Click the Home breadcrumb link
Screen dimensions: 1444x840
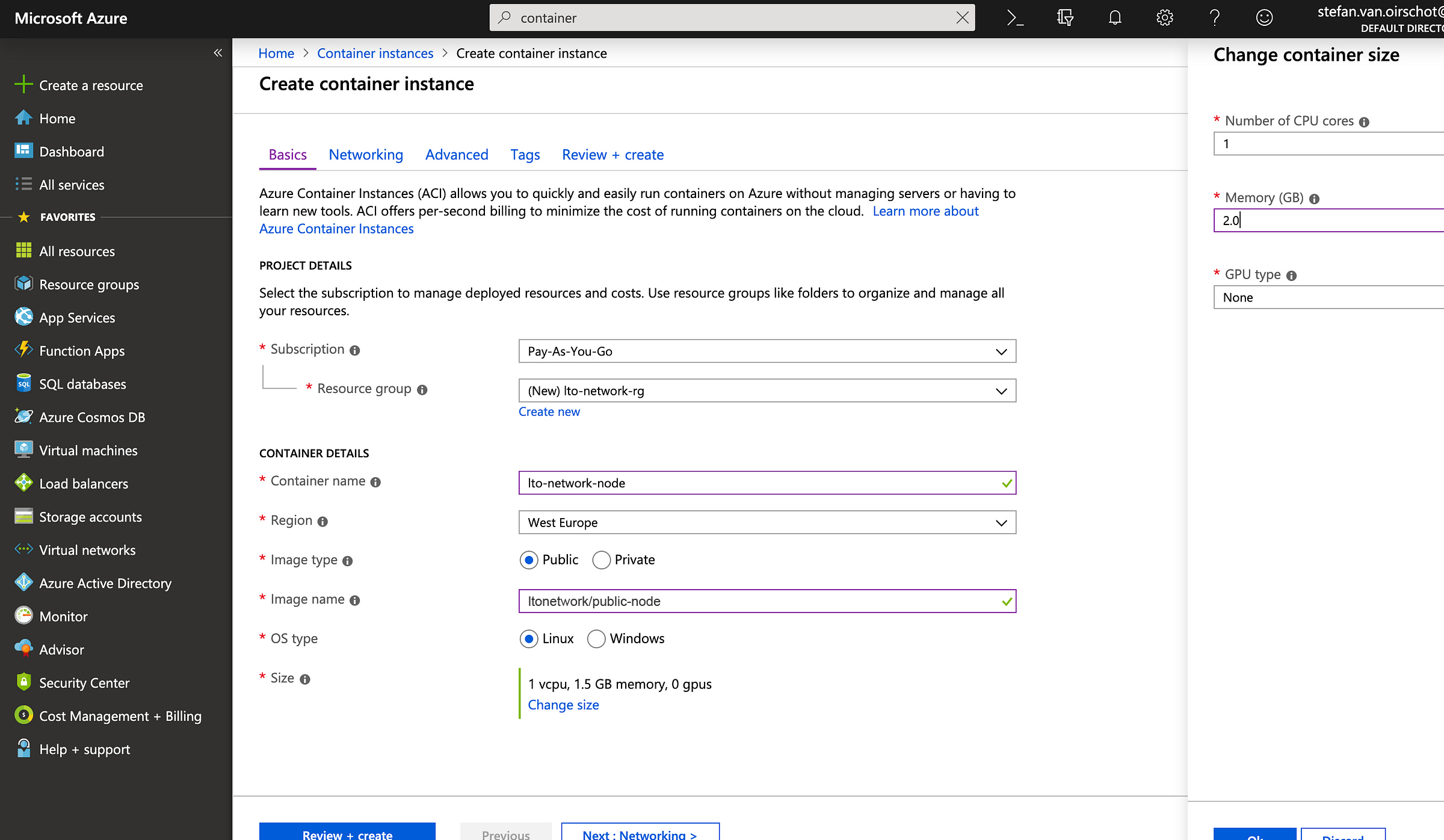276,53
